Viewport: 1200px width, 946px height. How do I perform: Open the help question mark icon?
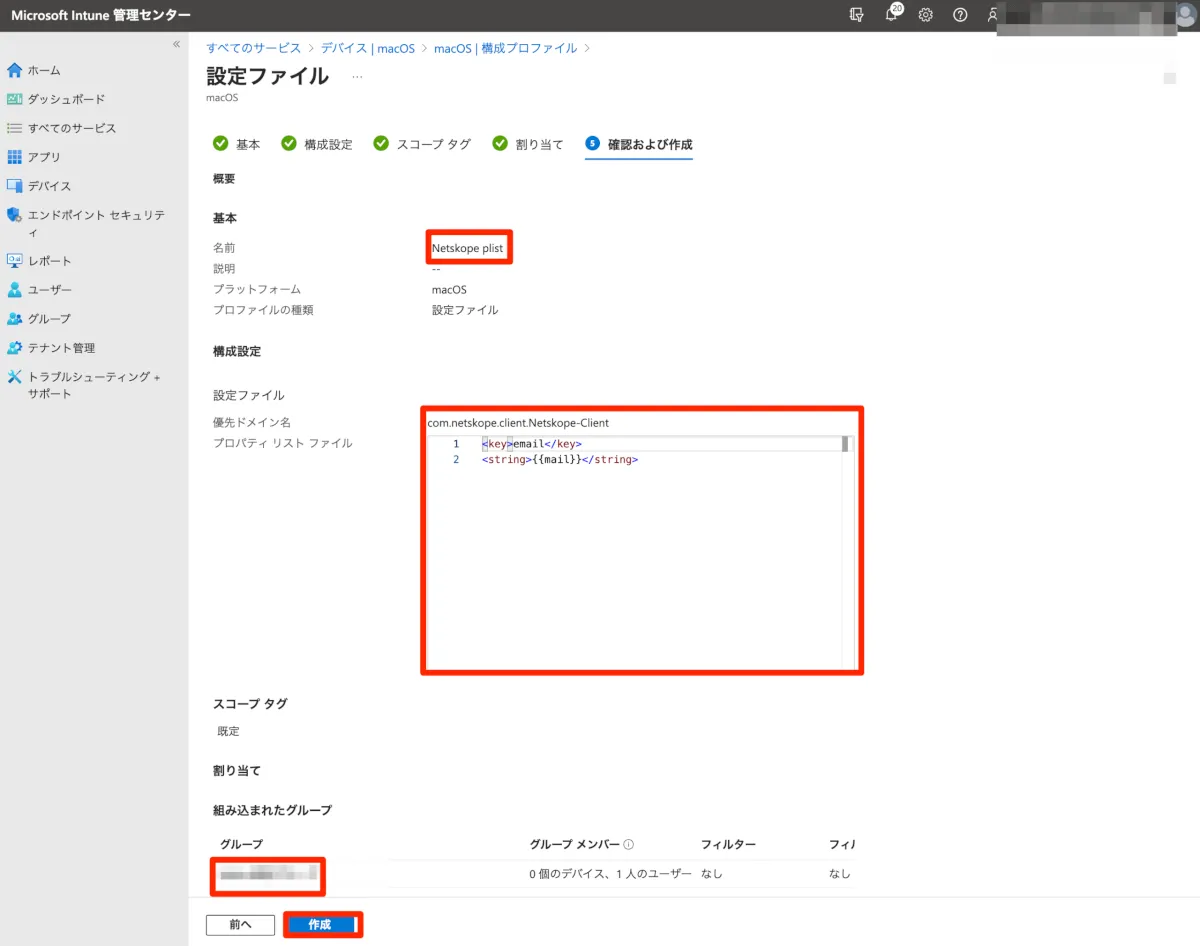(x=960, y=15)
